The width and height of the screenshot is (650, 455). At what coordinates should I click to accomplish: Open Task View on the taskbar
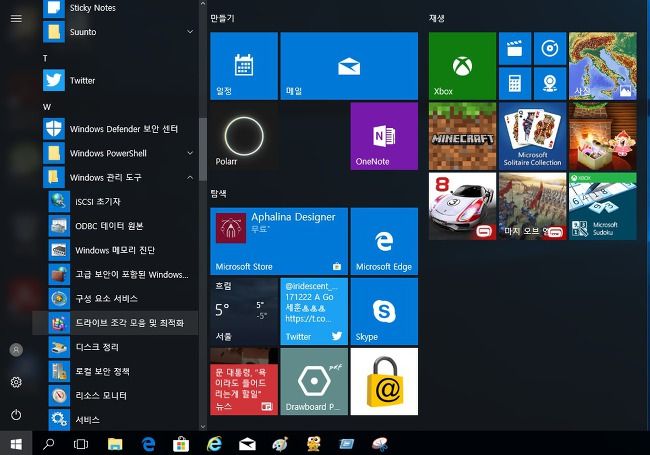81,444
